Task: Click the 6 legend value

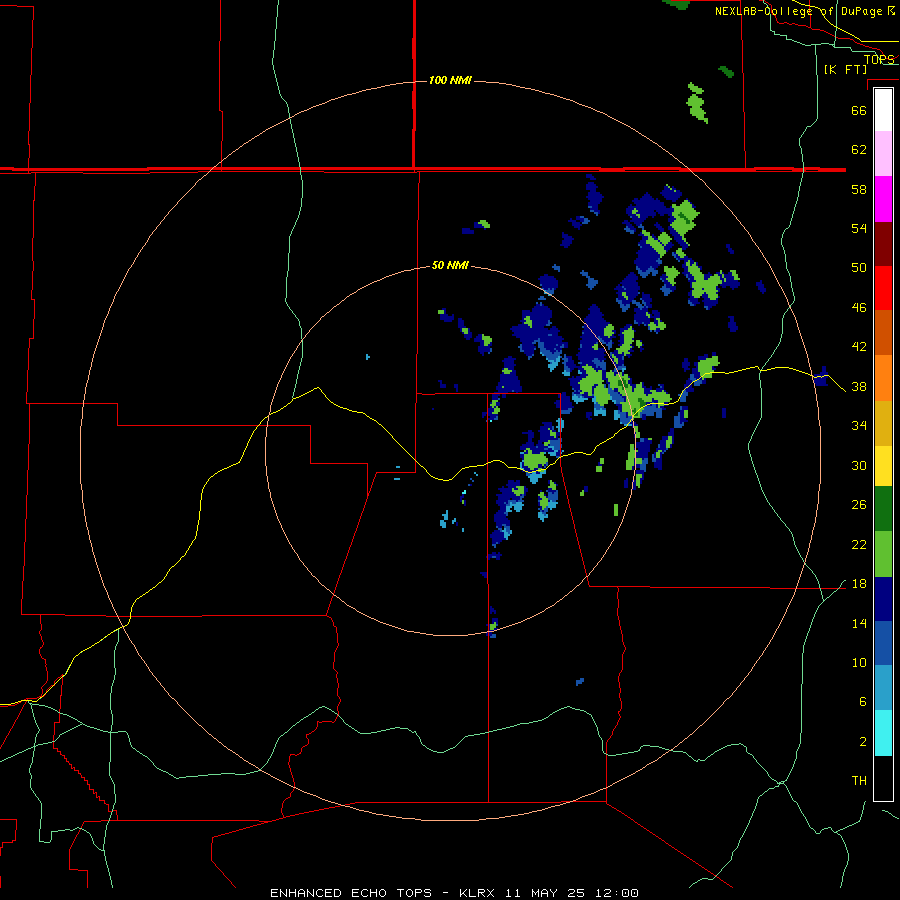Action: [863, 702]
